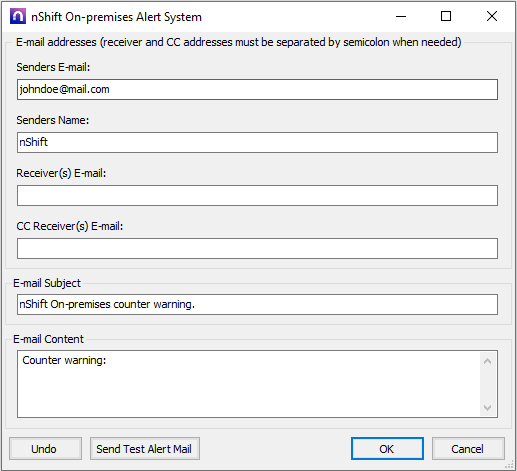517x471 pixels.
Task: Click the 'E-mail Subject' group heading
Action: pos(47,283)
